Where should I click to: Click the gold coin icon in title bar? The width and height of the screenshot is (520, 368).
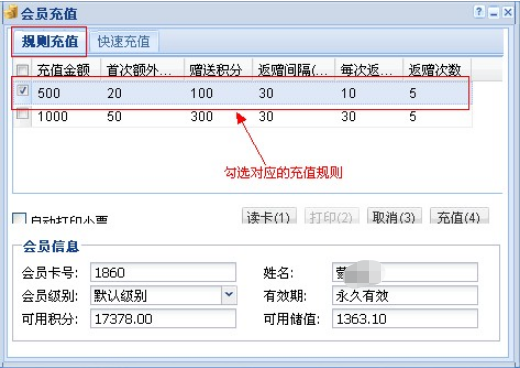pos(11,13)
